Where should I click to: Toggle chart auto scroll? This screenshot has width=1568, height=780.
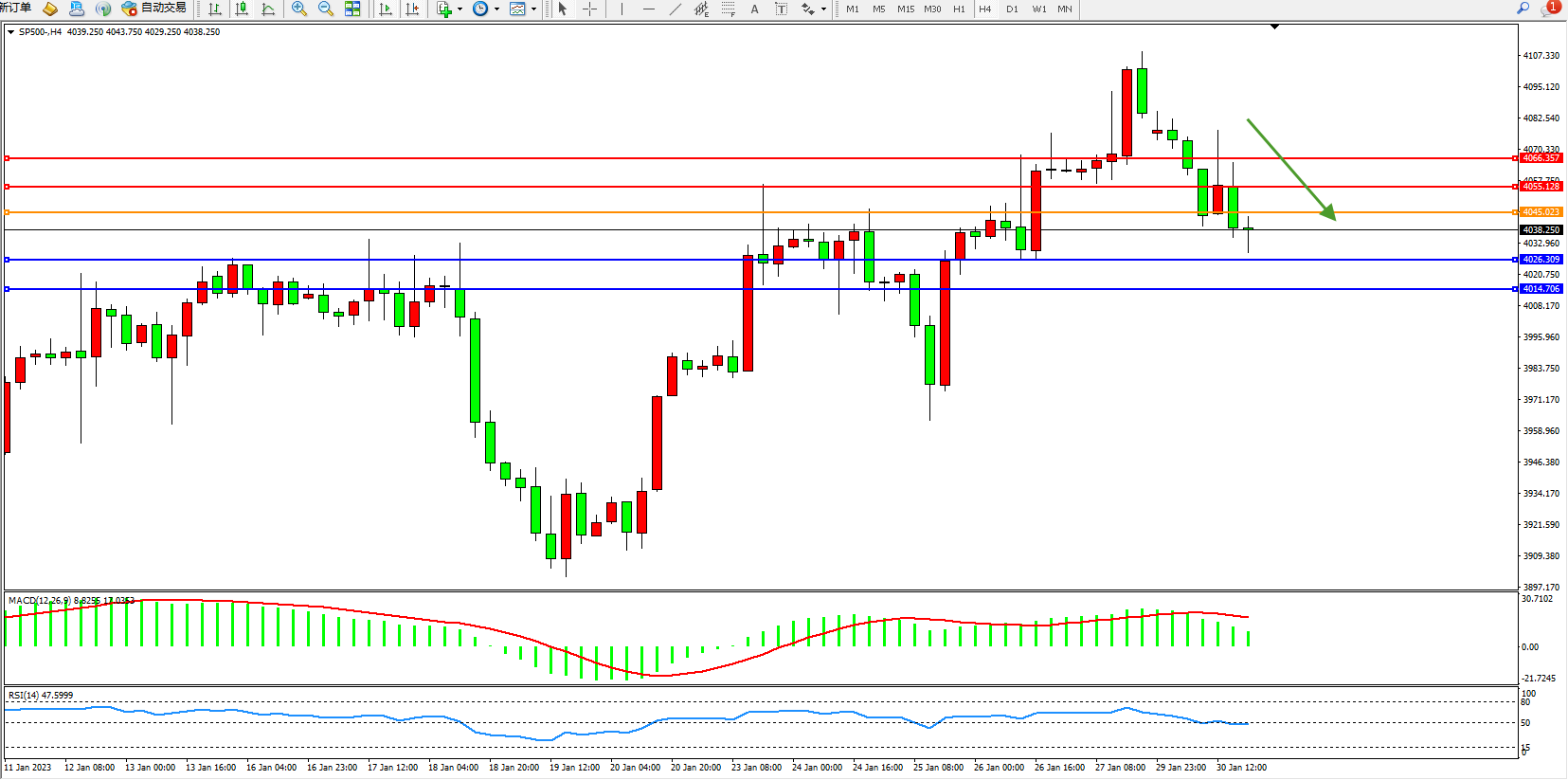click(385, 9)
